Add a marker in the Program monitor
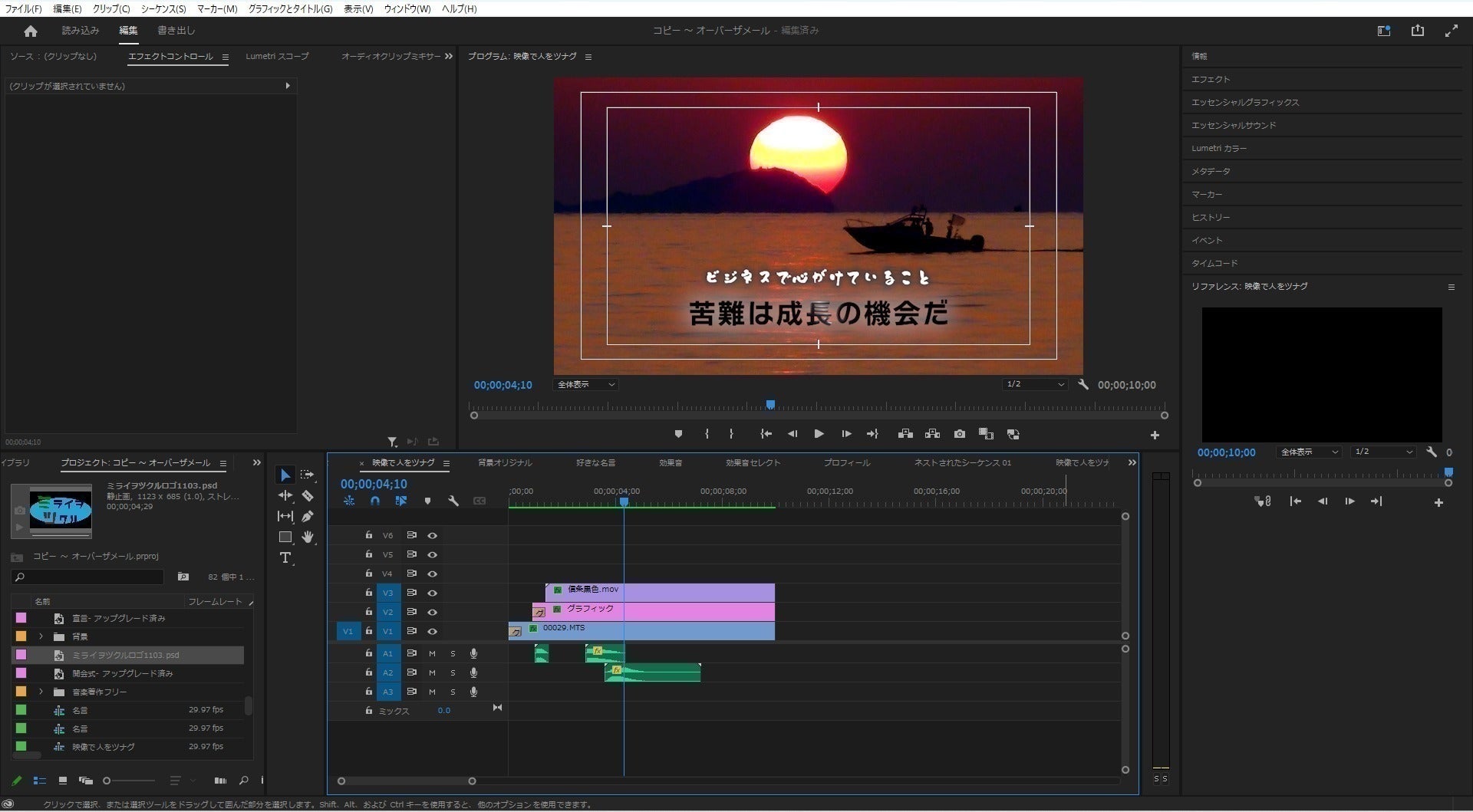Screen dimensions: 1473x812 coord(678,434)
